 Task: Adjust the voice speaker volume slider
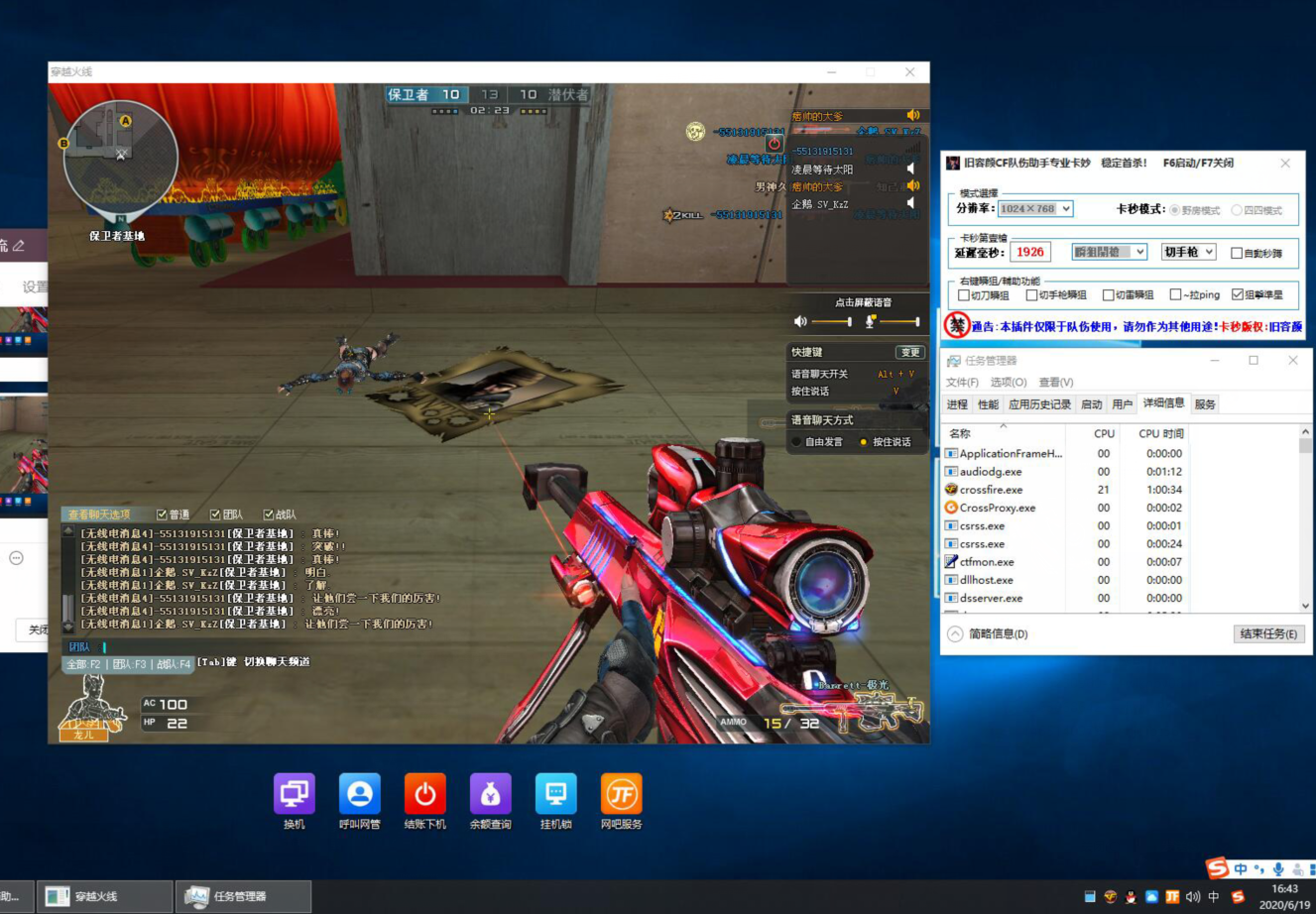click(831, 321)
